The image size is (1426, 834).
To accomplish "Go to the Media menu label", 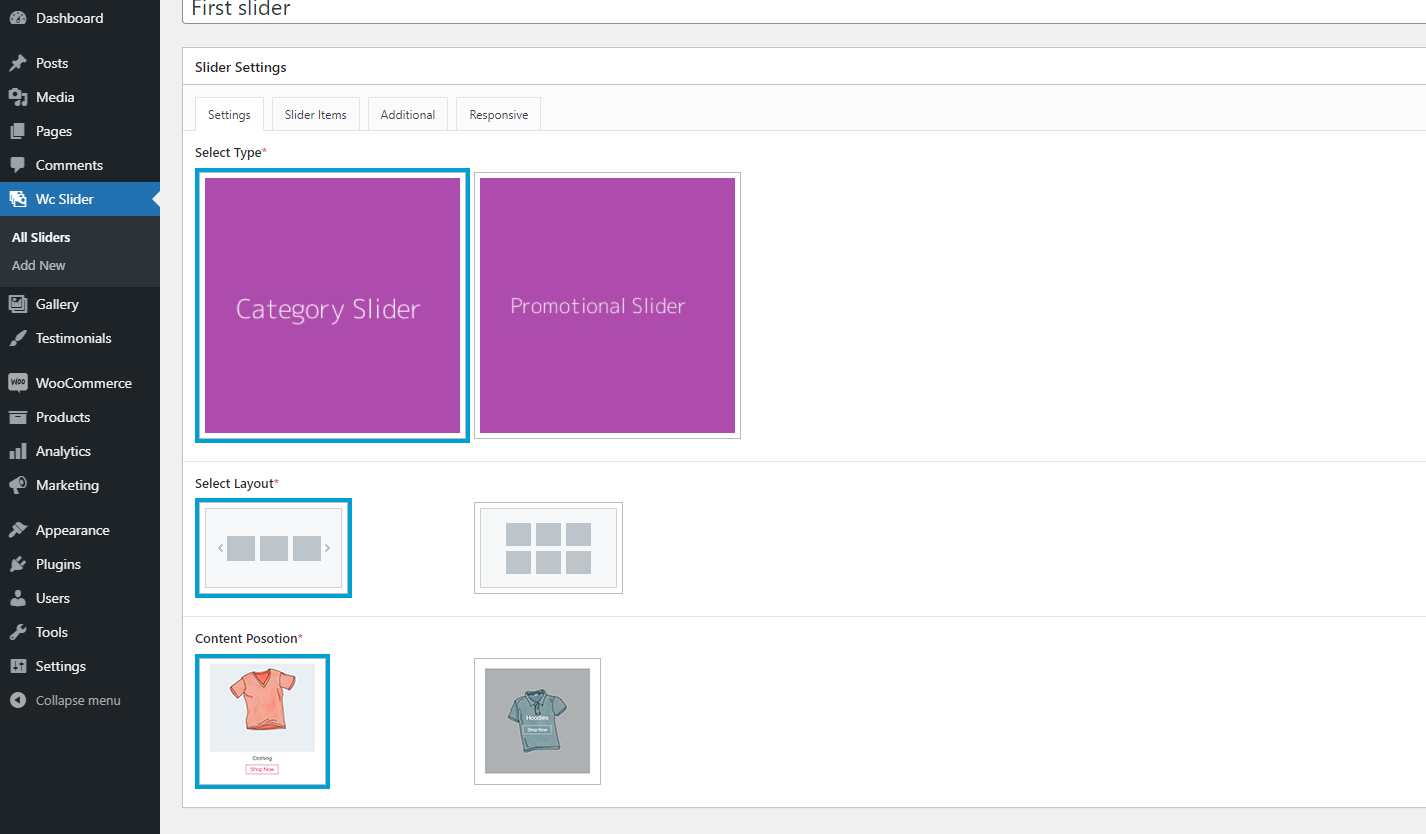I will coord(55,97).
